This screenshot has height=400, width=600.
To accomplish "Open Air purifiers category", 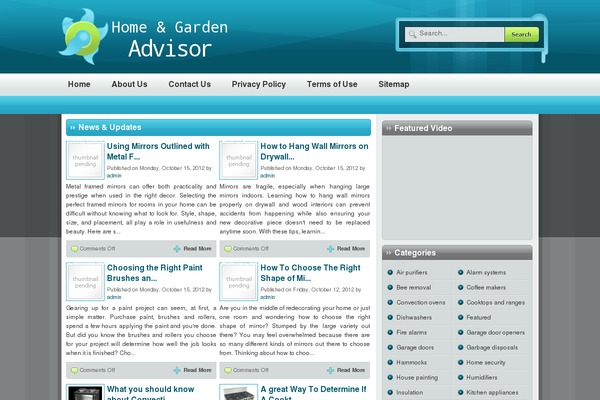I will click(x=412, y=273).
